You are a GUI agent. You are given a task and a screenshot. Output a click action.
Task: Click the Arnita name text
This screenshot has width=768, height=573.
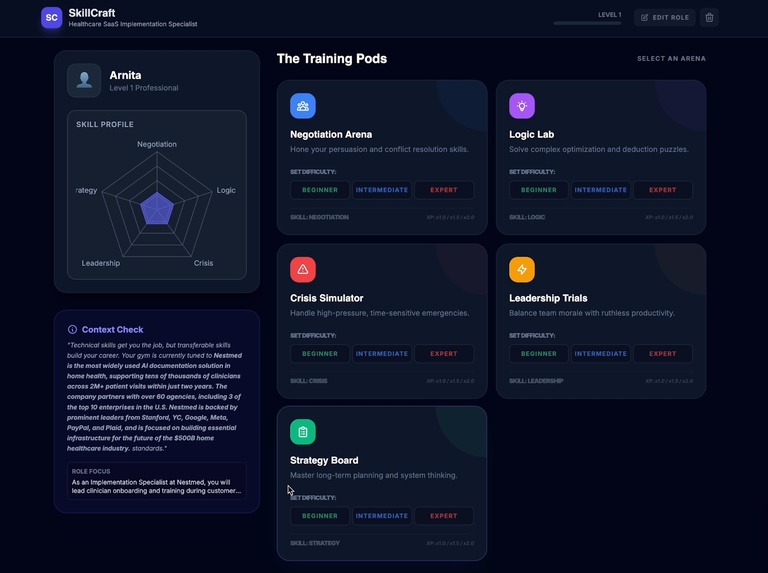pos(125,75)
